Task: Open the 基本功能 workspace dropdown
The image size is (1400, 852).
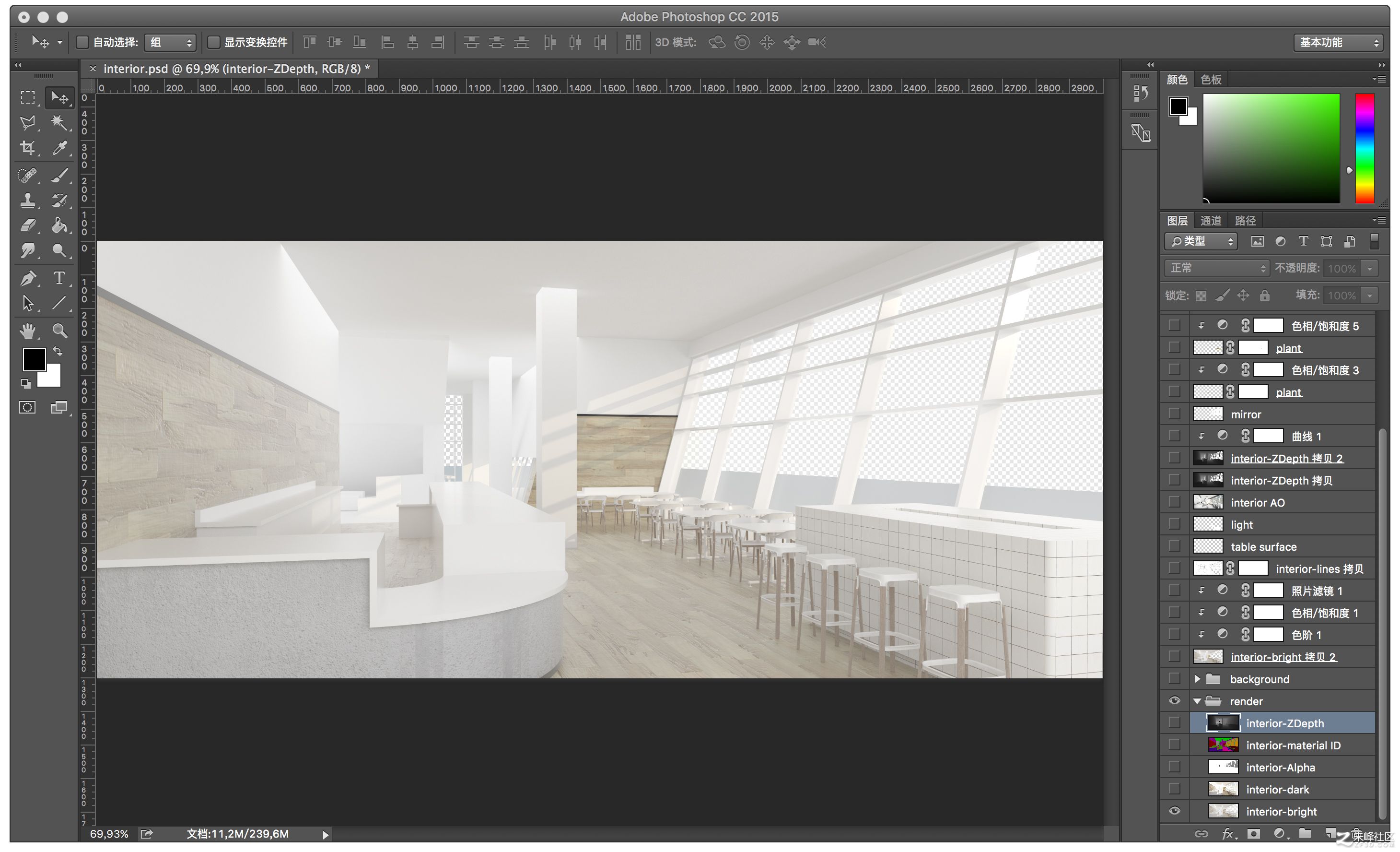Action: tap(1339, 42)
